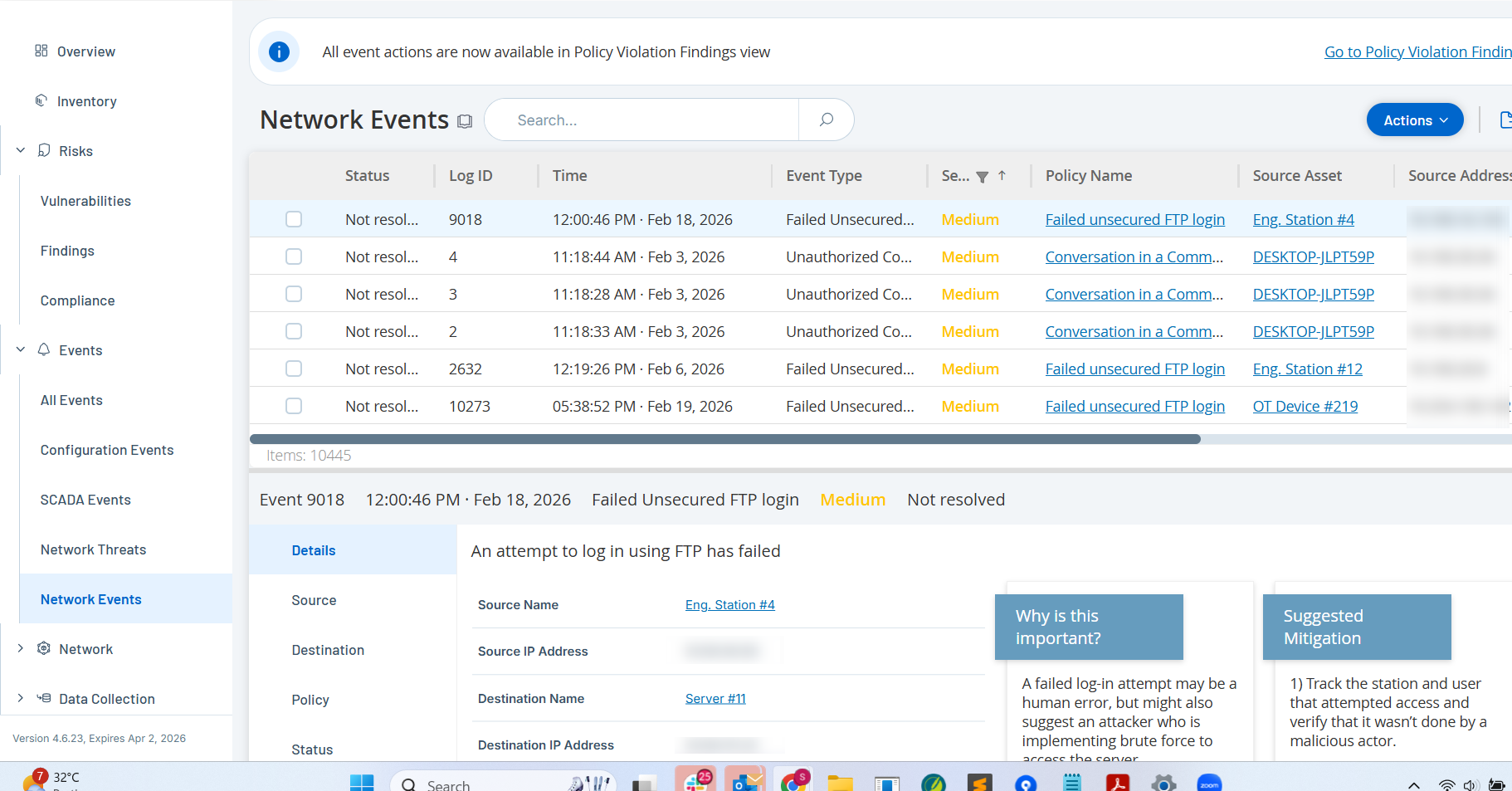
Task: Expand the Network section in sidebar
Action: click(21, 648)
